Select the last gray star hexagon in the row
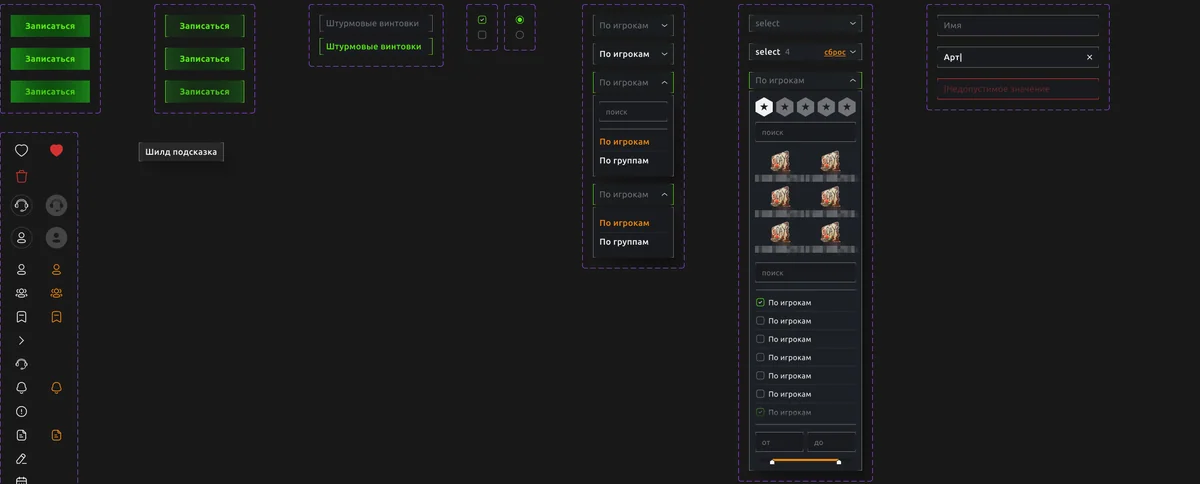 pos(847,106)
